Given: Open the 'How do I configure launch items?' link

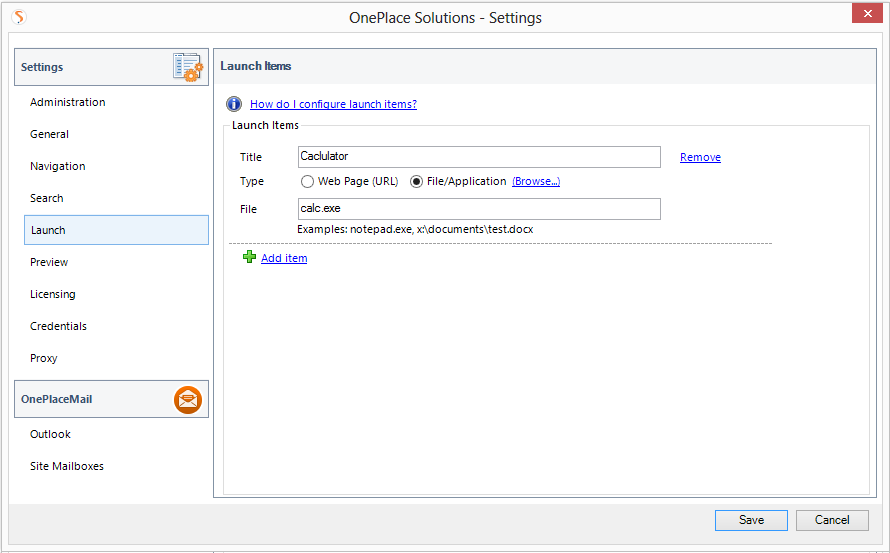Looking at the screenshot, I should pos(333,104).
